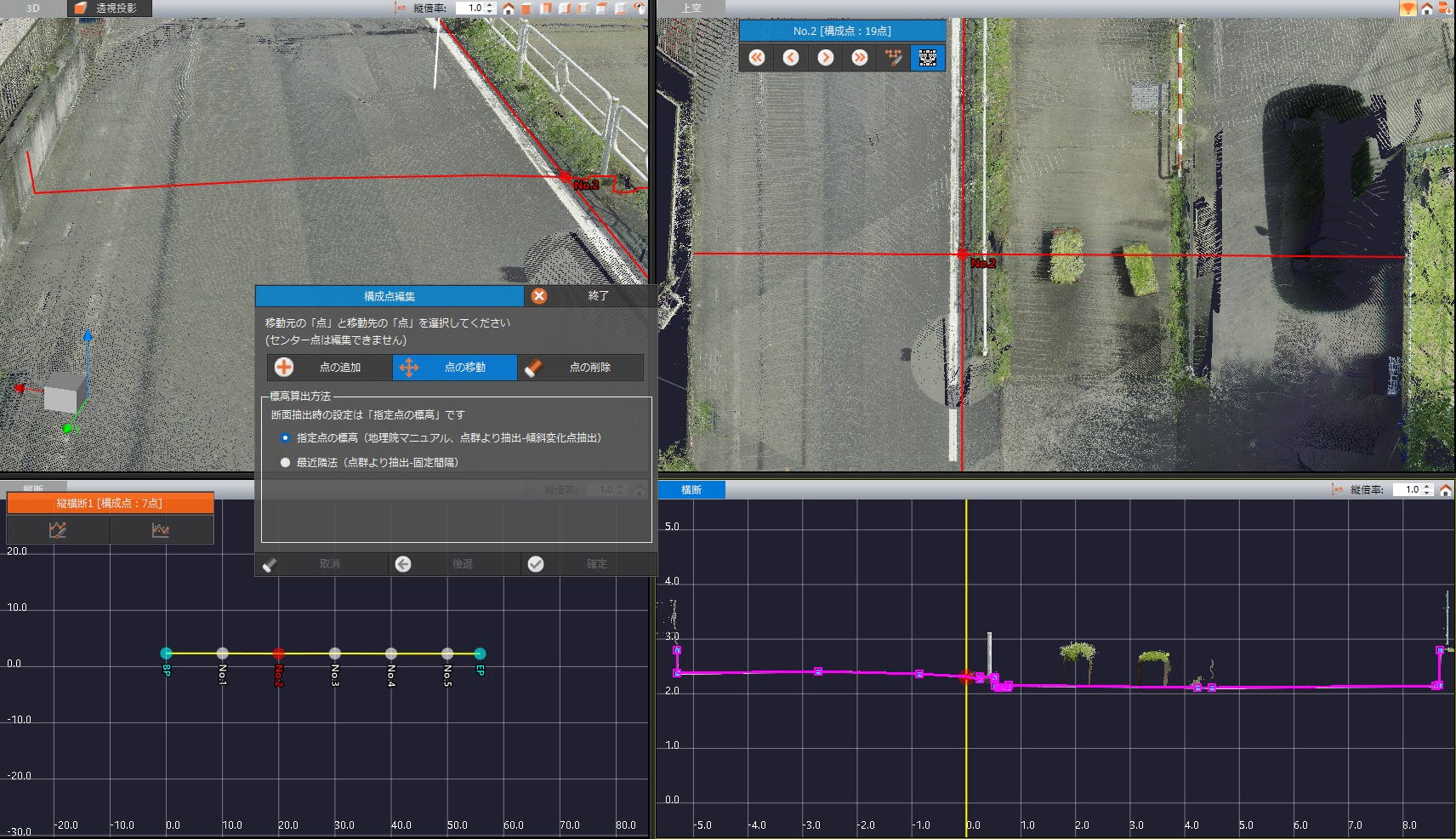1456x839 pixels.
Task: Increase 縦倍率 with up arrow in 3D view
Action: coord(490,5)
